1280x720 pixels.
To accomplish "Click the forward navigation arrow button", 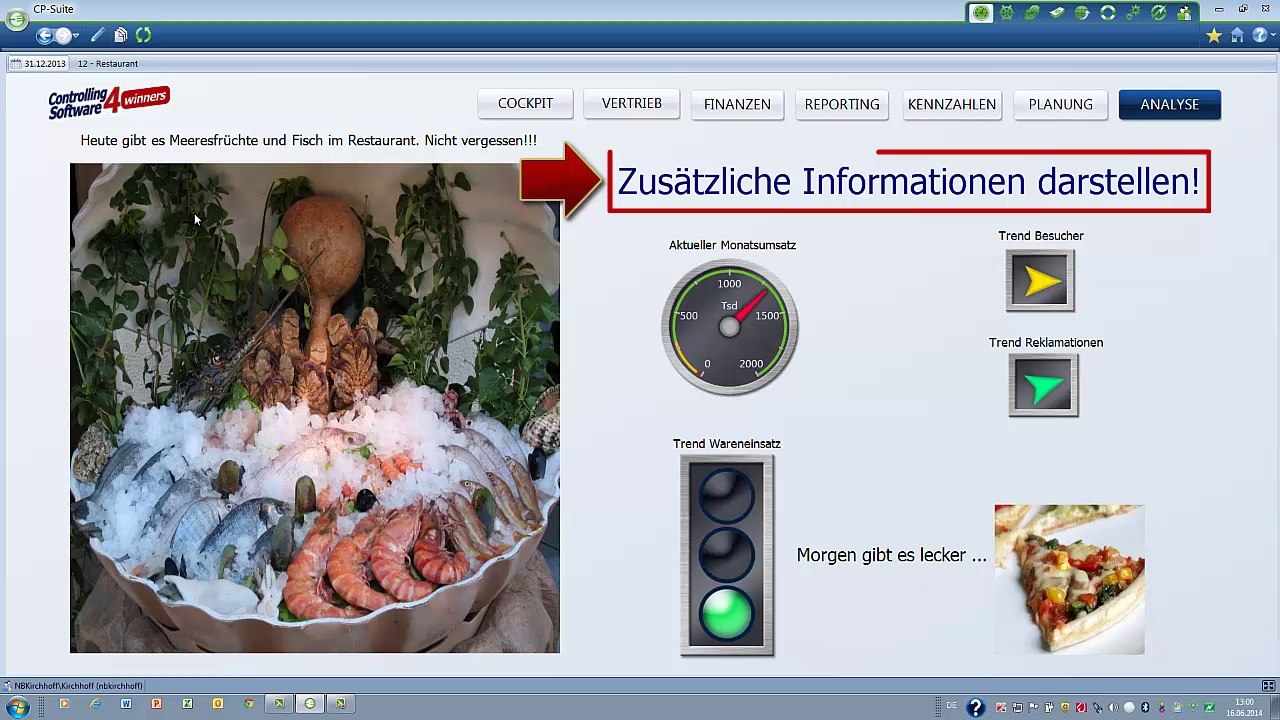I will point(63,35).
